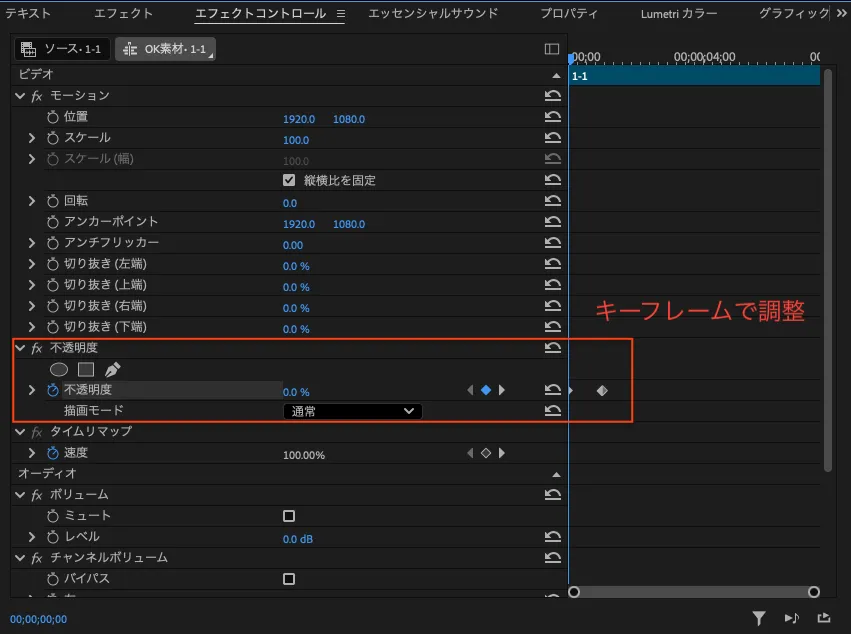Open the filter properties funnel icon
The width and height of the screenshot is (851, 634).
coord(759,618)
